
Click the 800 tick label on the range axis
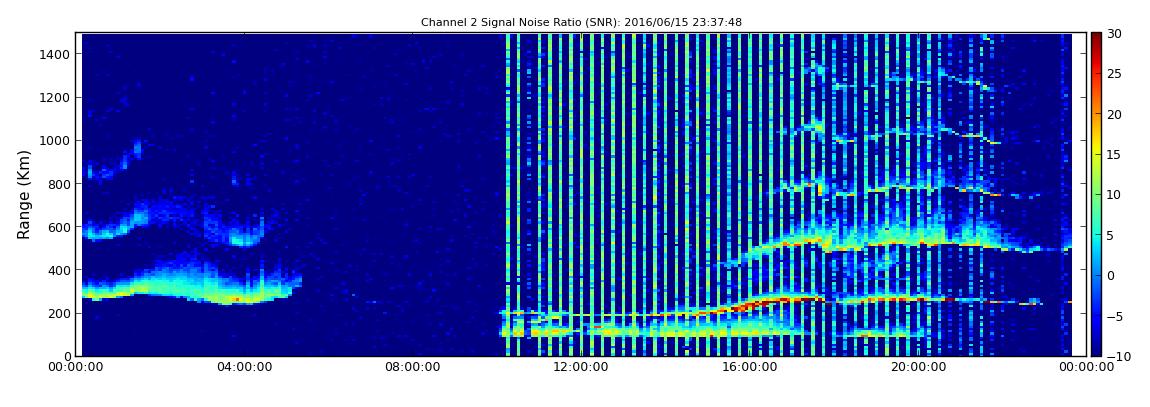pos(59,184)
